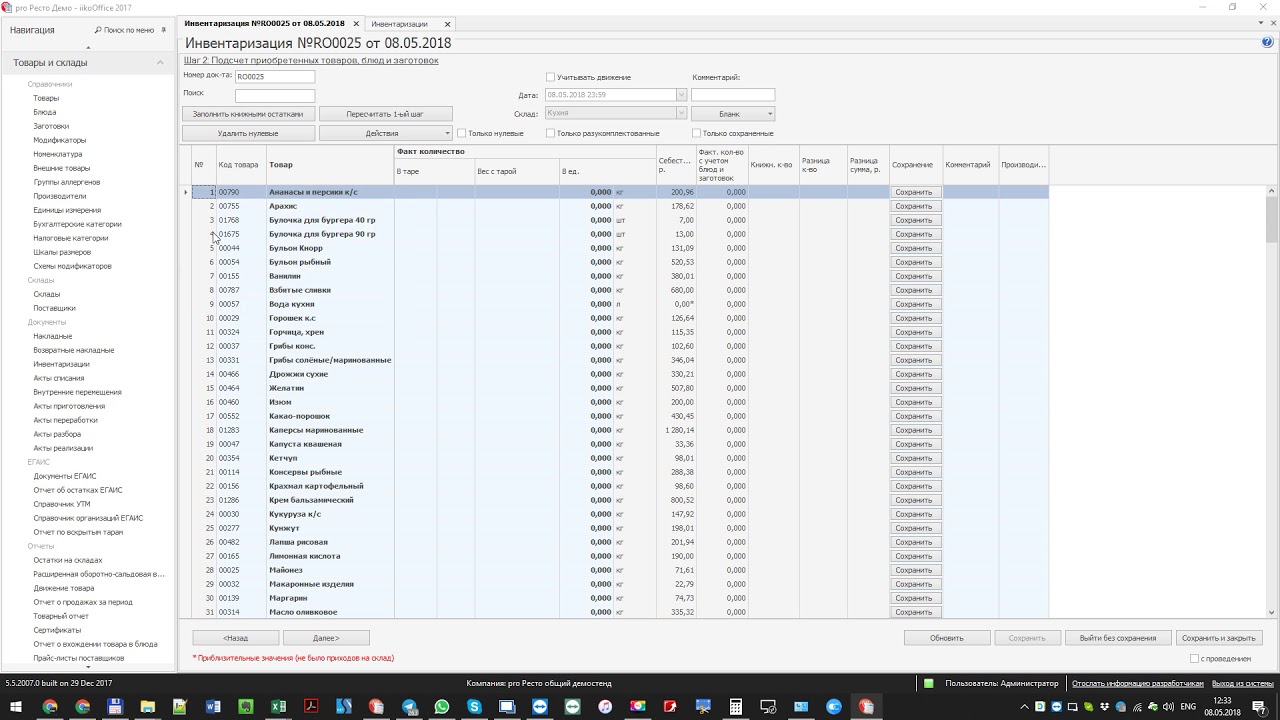Viewport: 1280px width, 720px height.
Task: Open Word from taskbar
Action: (212, 707)
